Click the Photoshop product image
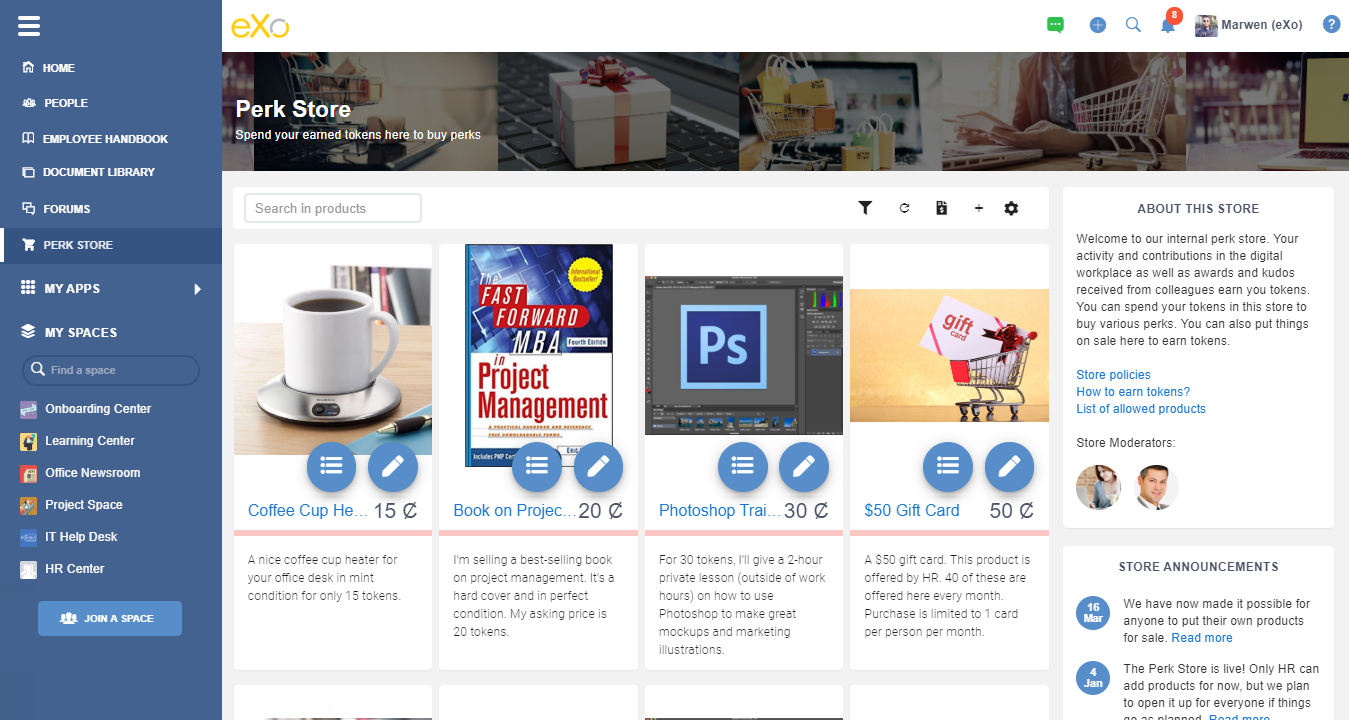This screenshot has height=720, width=1349. [x=744, y=355]
